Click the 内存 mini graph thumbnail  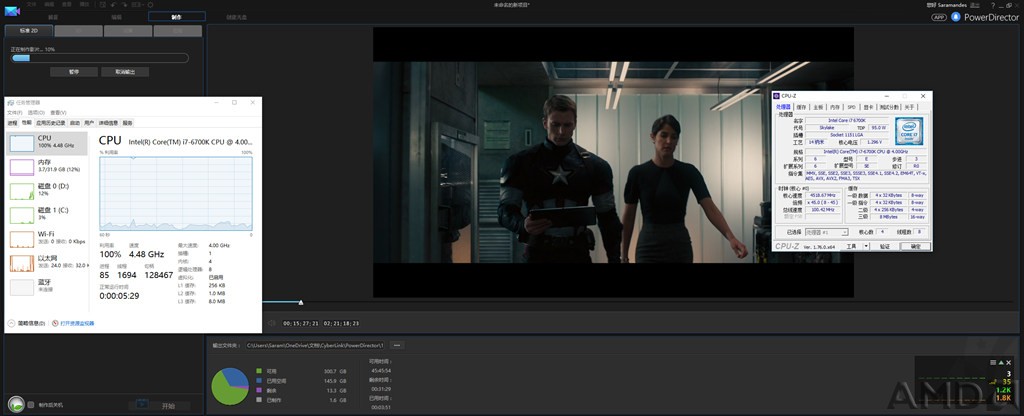pos(22,167)
